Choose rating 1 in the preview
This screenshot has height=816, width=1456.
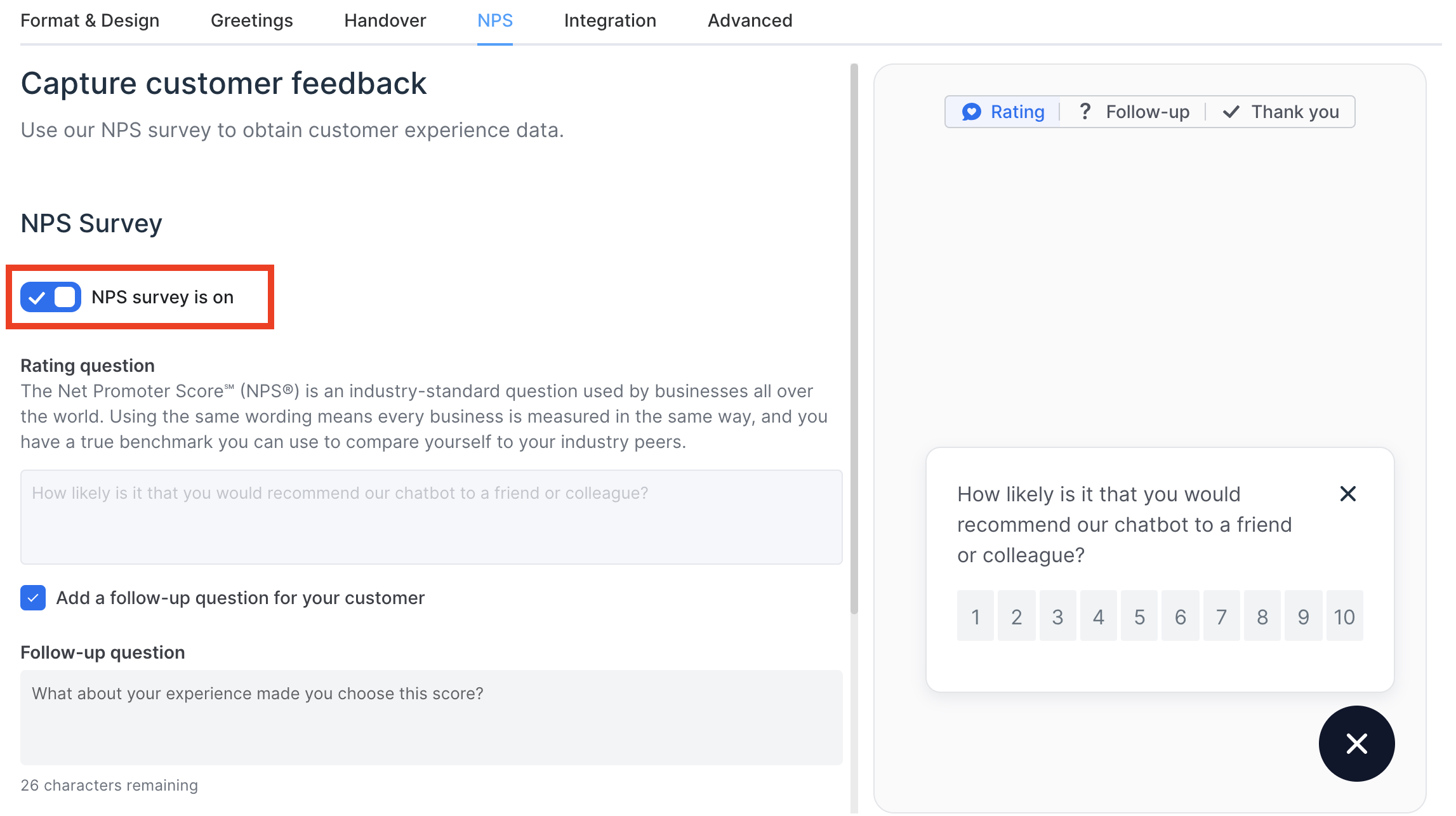click(976, 616)
